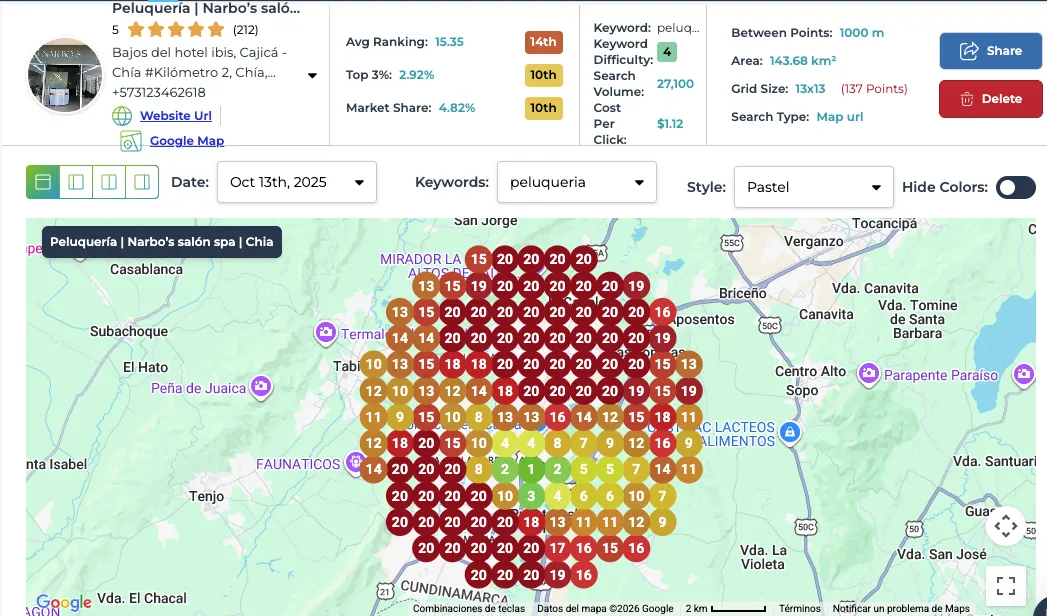Open the Google Map pin icon
1047x616 pixels.
(x=131, y=140)
